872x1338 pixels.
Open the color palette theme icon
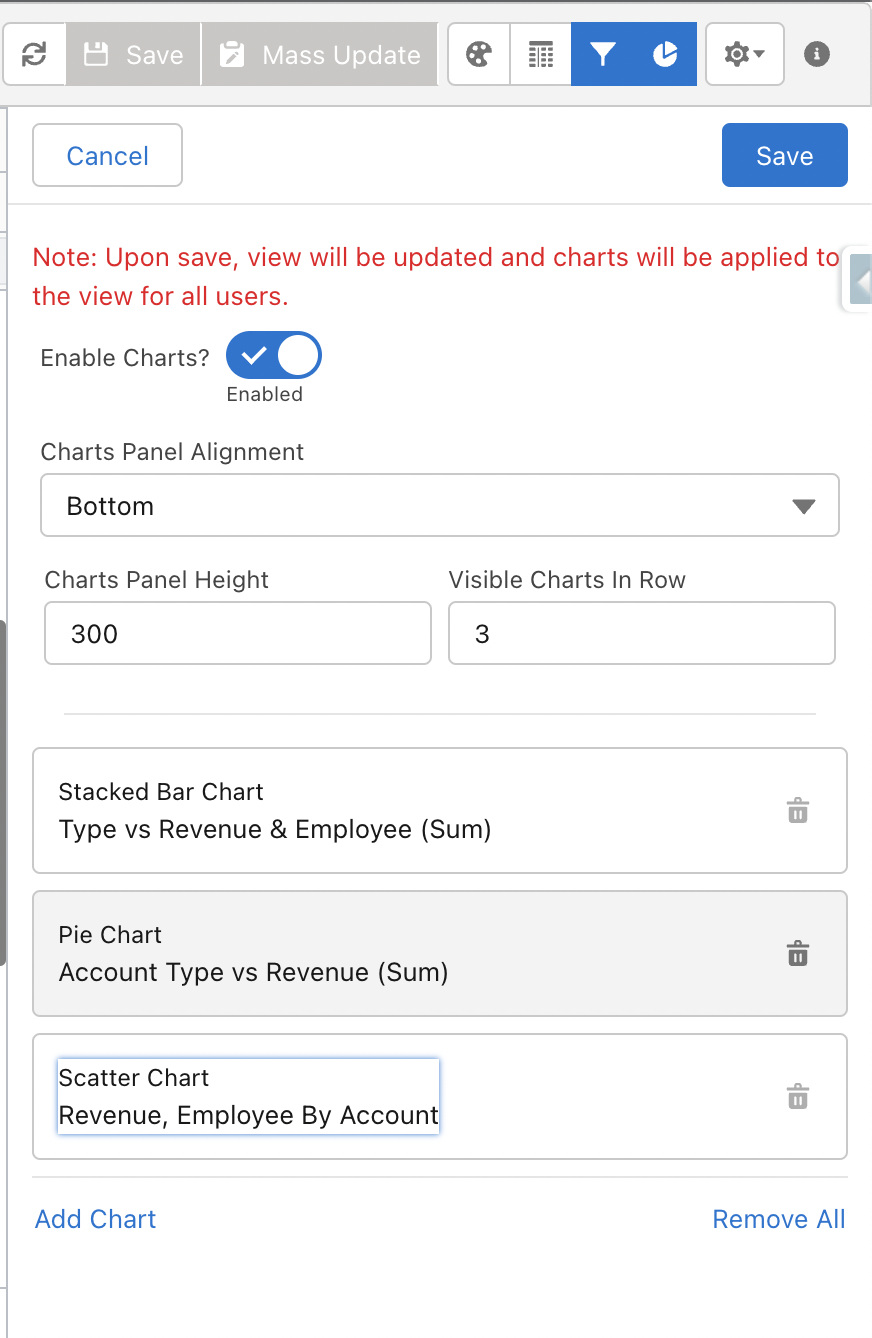tap(479, 54)
